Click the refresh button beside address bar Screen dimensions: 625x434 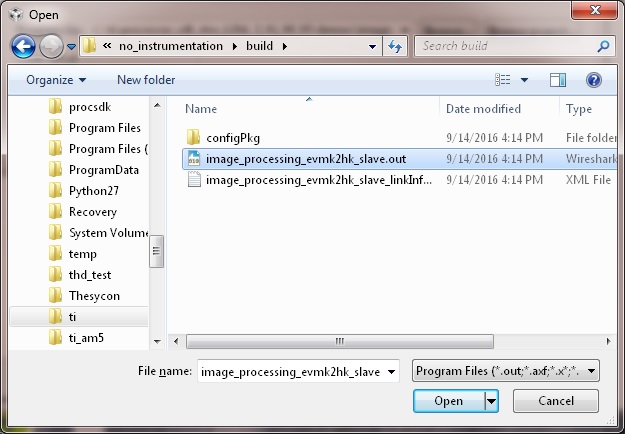(395, 46)
